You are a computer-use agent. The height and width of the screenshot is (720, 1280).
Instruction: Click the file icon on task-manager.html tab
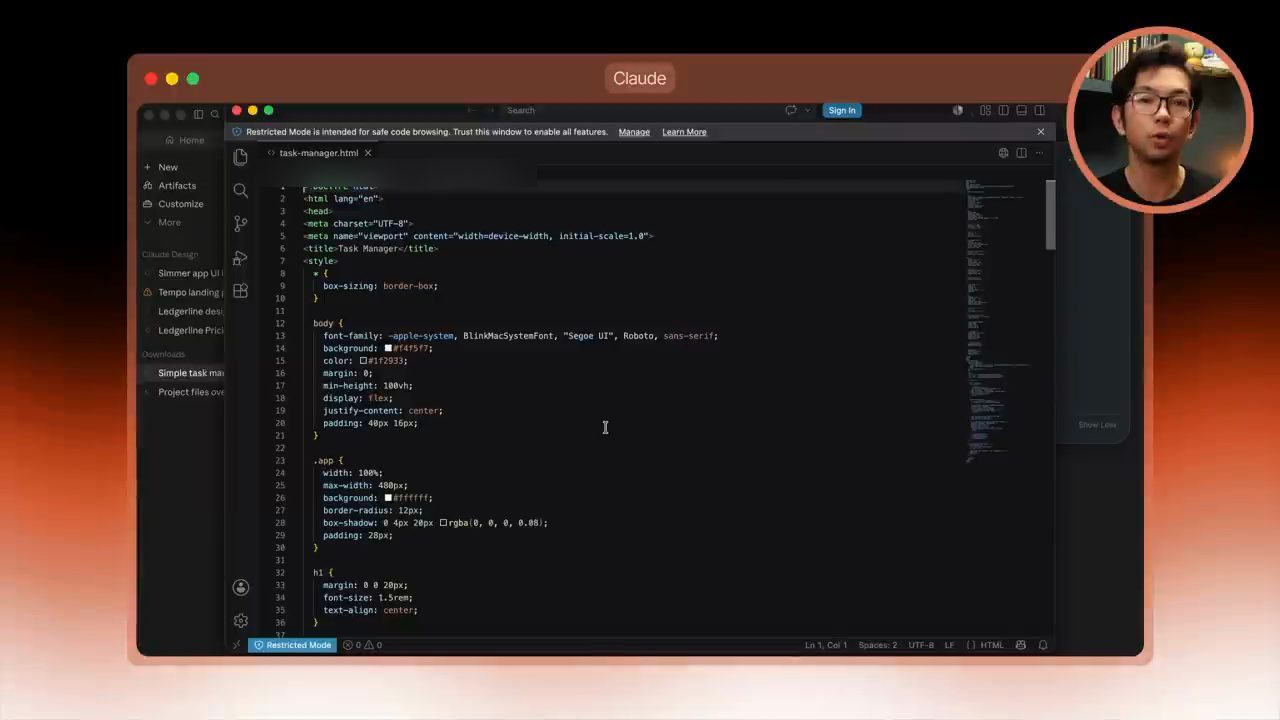tap(271, 153)
